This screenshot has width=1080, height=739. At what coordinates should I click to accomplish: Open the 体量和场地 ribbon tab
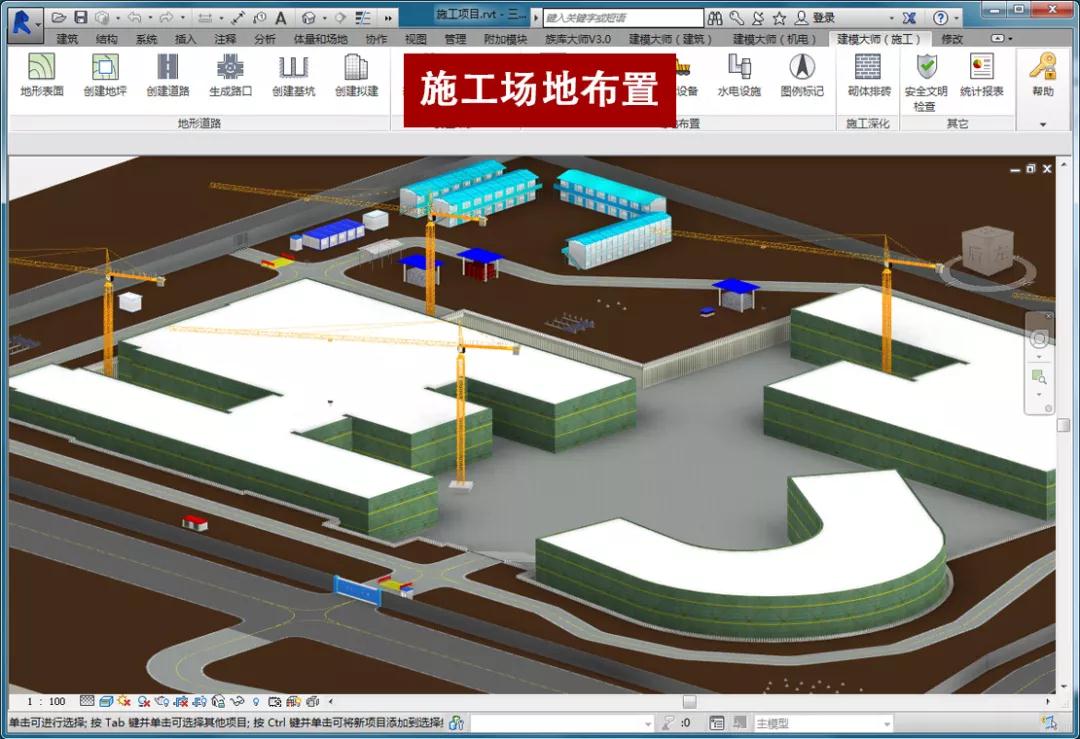320,39
